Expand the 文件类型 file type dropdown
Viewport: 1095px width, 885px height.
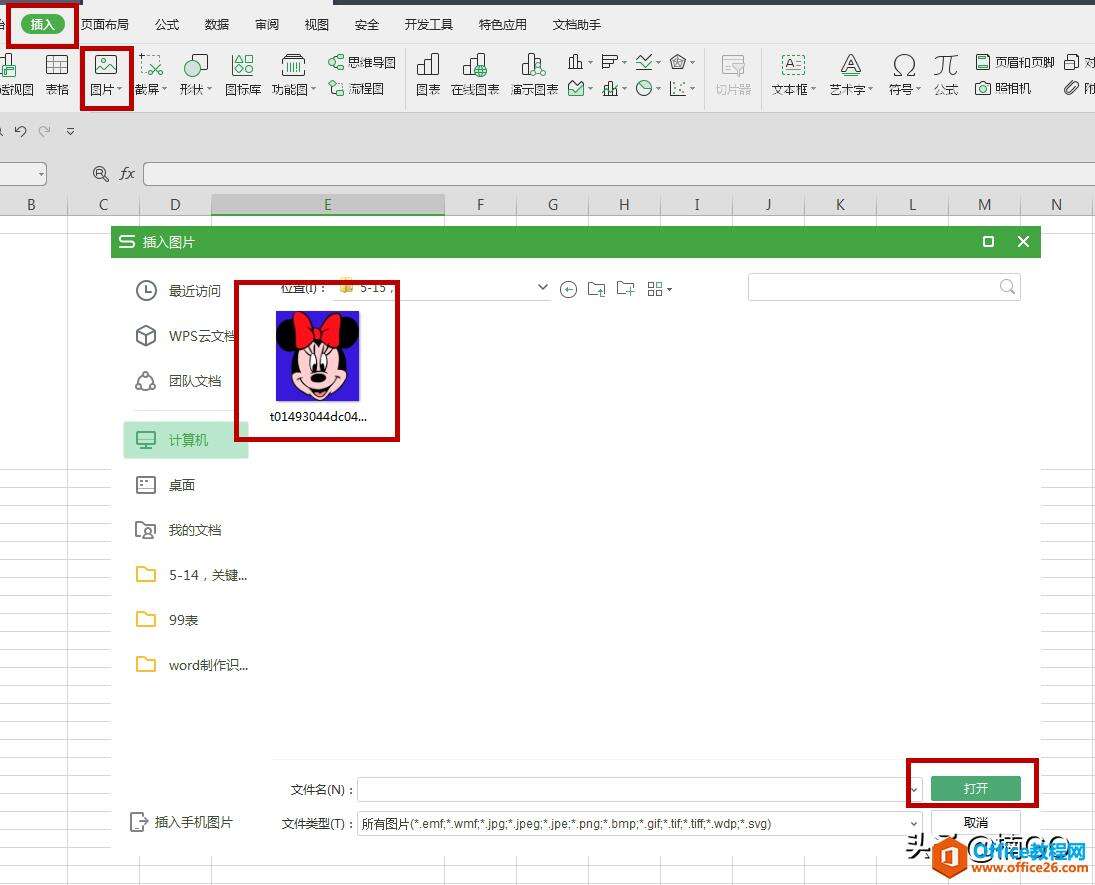[x=913, y=823]
